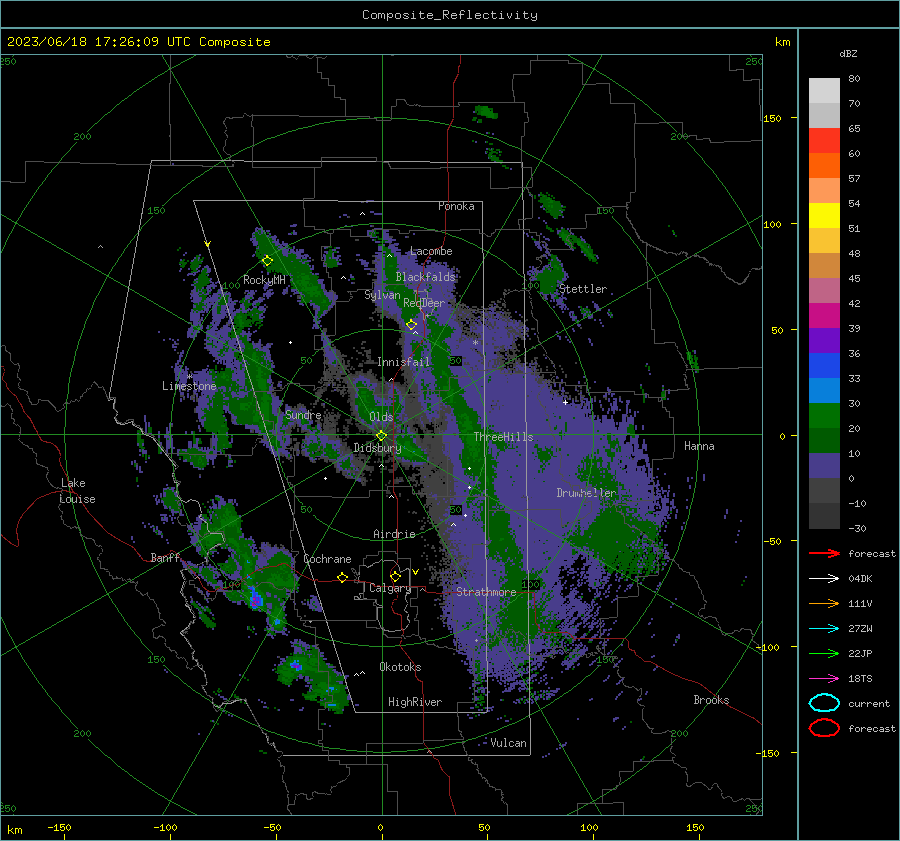Click the green 22JP arrow icon
Viewport: 900px width, 841px height.
pyautogui.click(x=824, y=653)
